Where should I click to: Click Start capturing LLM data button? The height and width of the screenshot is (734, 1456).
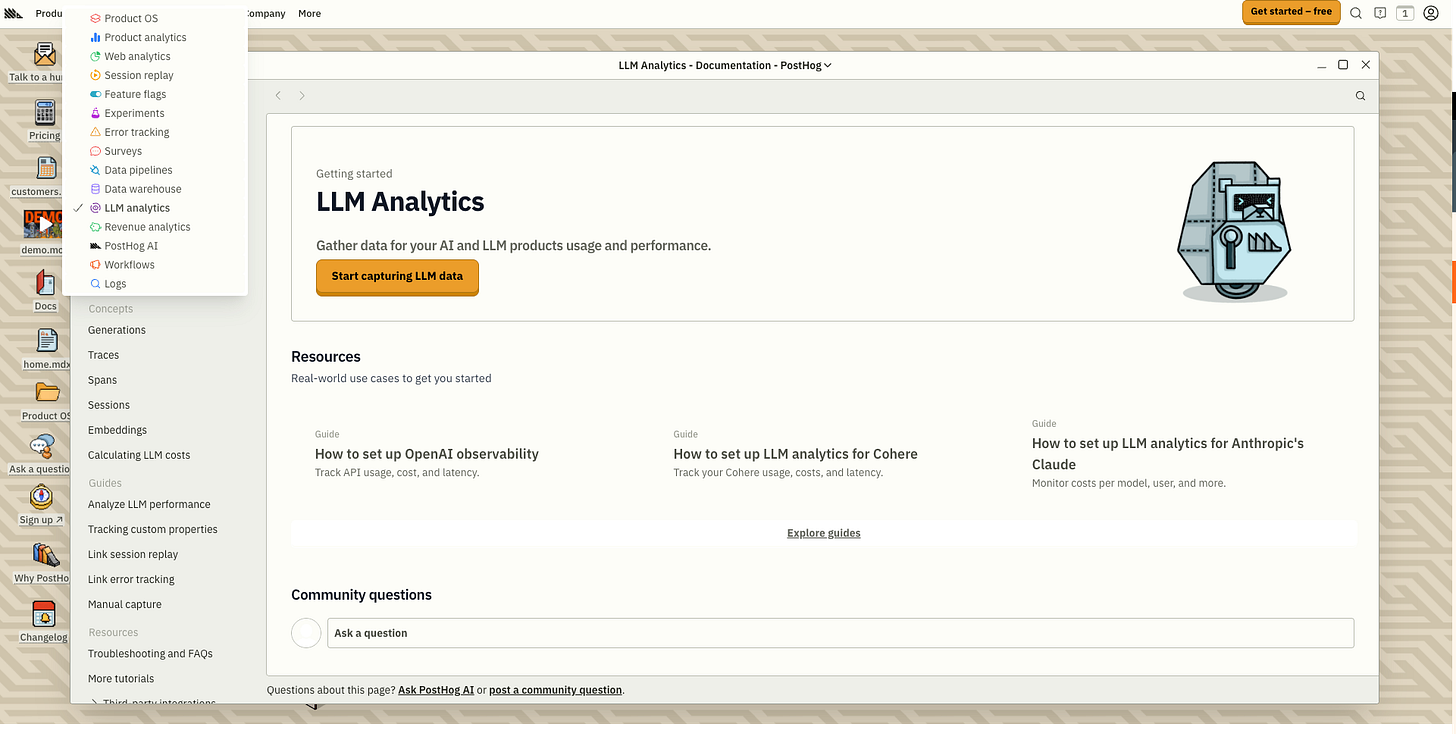pos(397,276)
